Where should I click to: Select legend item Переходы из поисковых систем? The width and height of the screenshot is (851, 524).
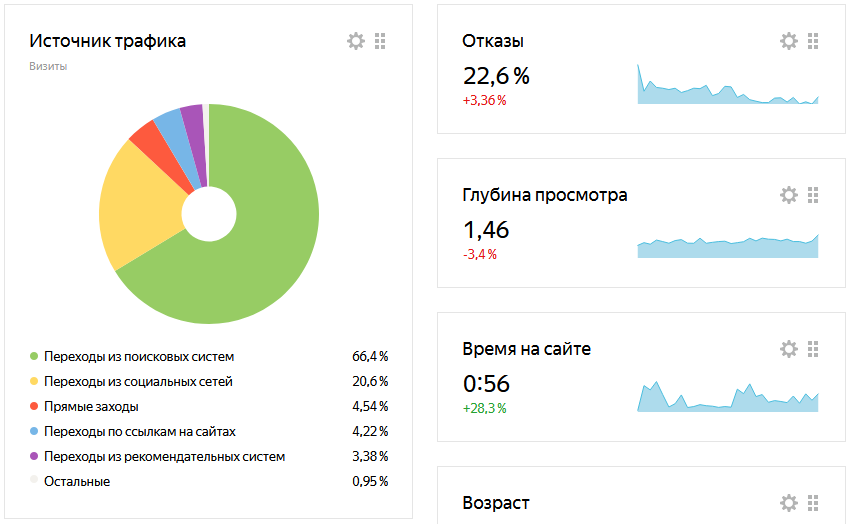(139, 357)
